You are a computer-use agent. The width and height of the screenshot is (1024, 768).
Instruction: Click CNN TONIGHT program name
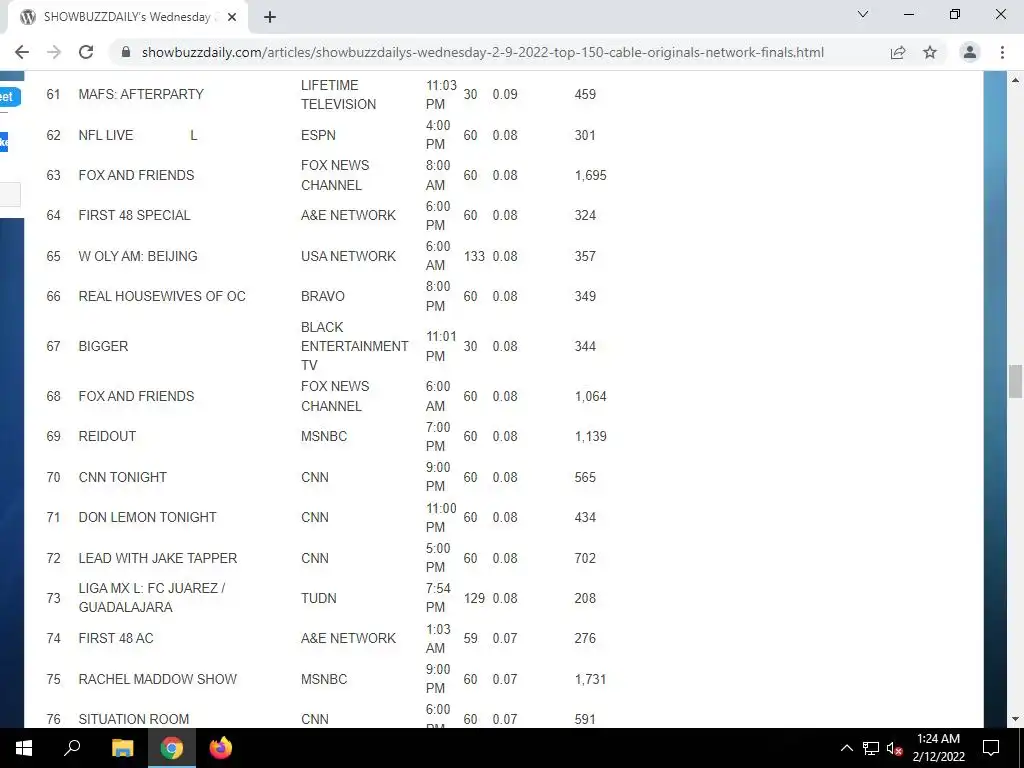[123, 477]
